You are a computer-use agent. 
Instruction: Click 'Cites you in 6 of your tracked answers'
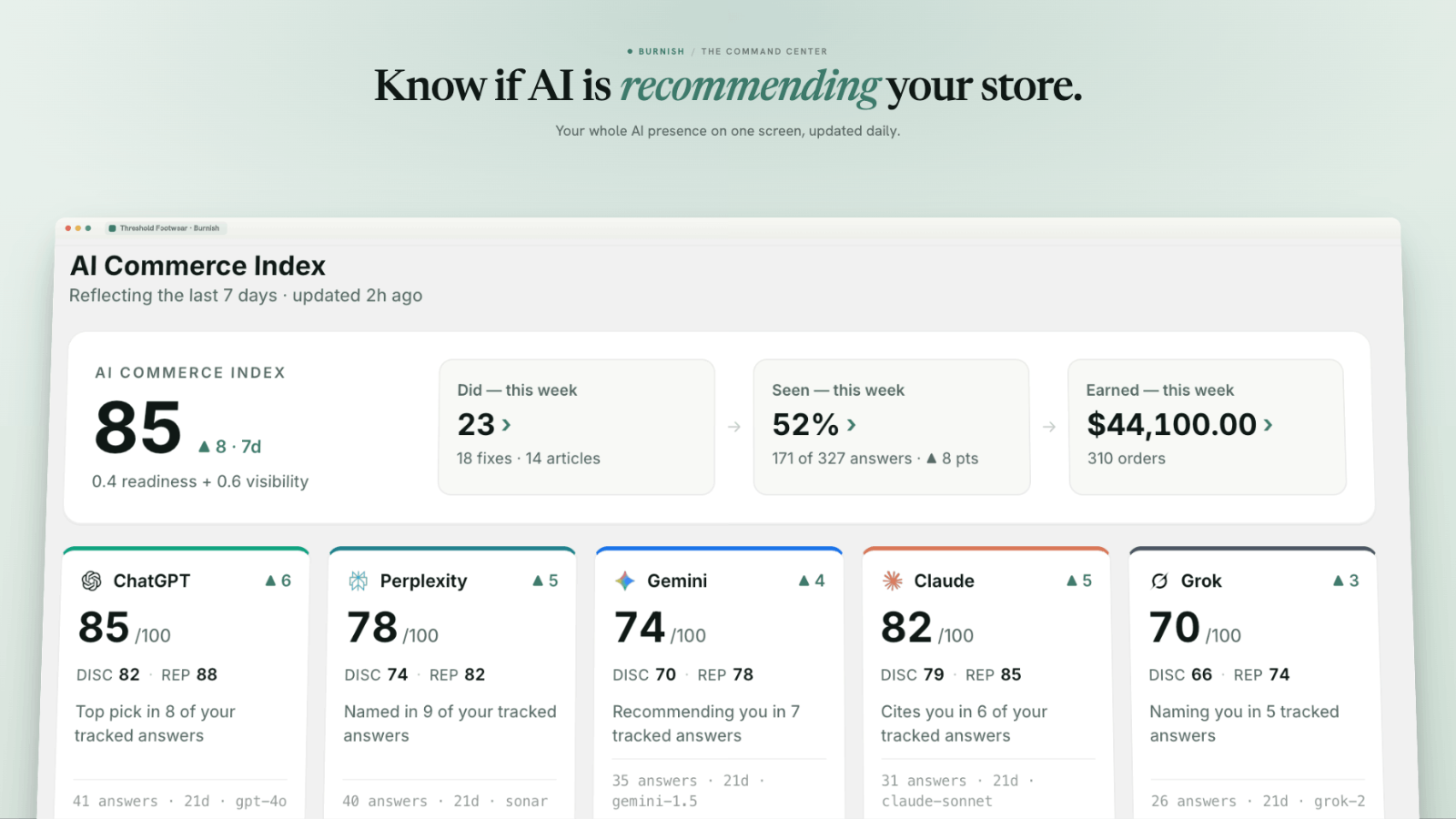coord(964,723)
